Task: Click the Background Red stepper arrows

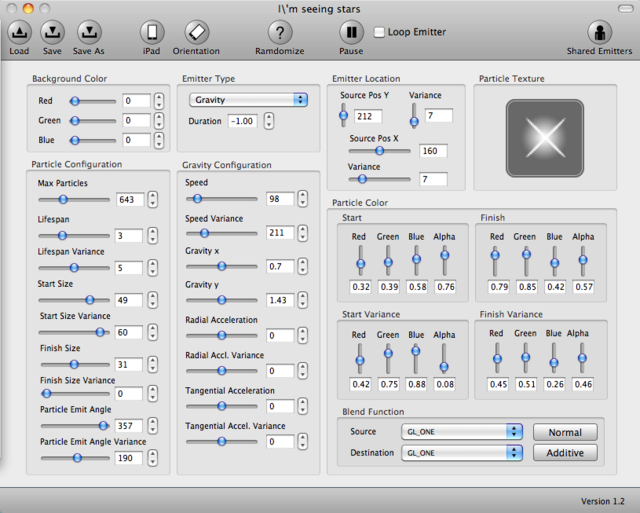Action: pyautogui.click(x=159, y=101)
